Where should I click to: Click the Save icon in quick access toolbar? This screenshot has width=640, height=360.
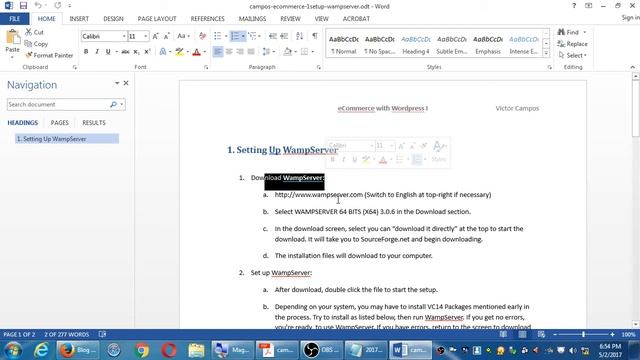(x=23, y=6)
